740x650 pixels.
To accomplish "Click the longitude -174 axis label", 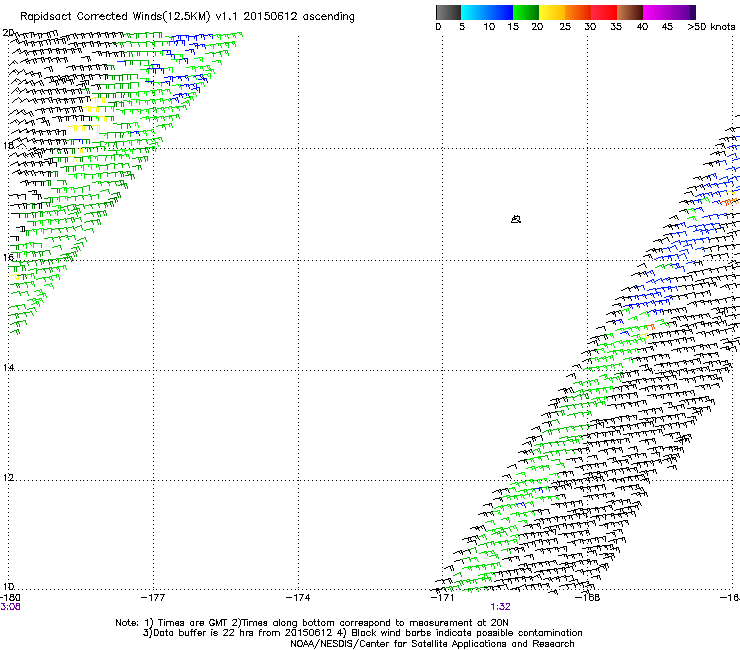I will tap(298, 598).
